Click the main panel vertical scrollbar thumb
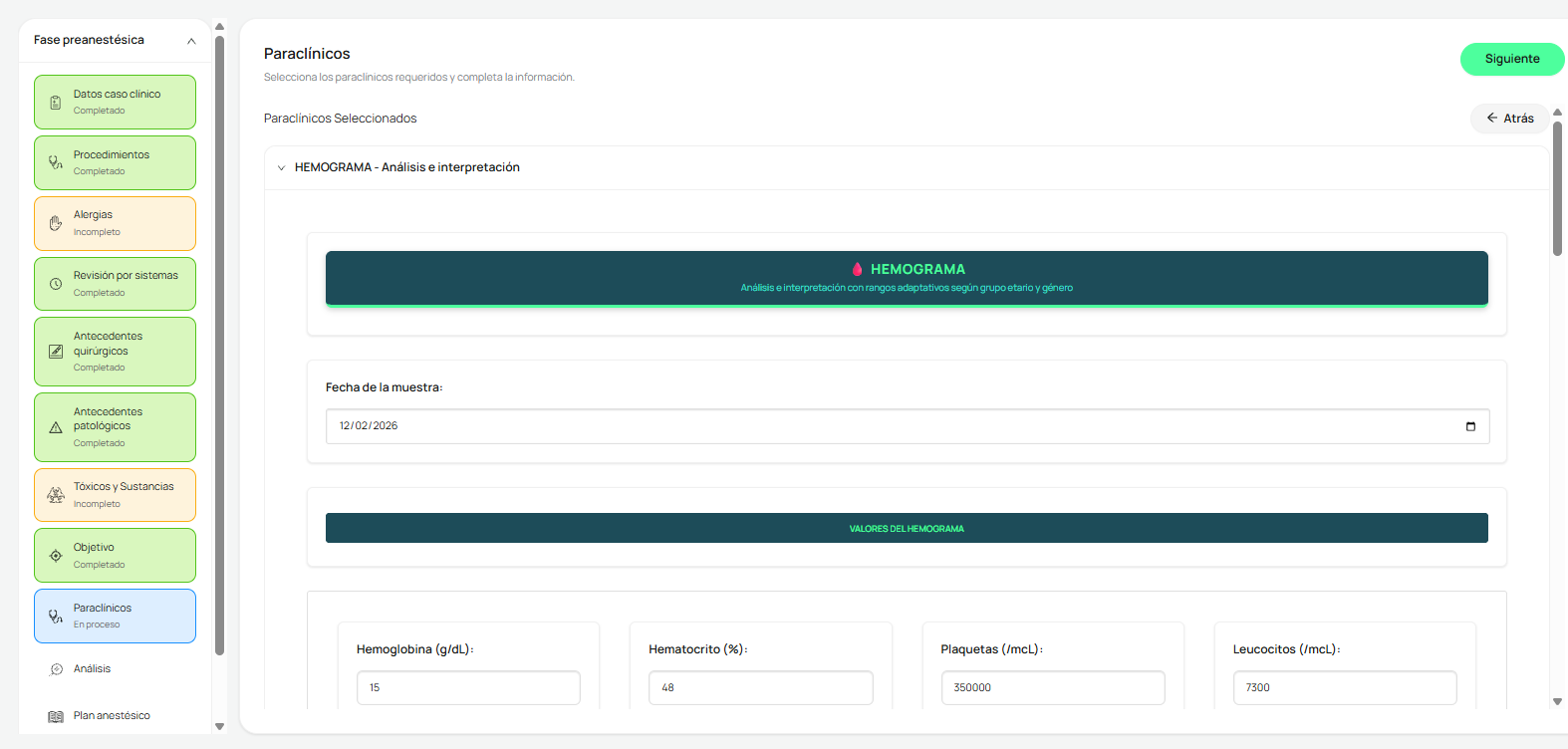The image size is (1568, 749). coord(1557,189)
